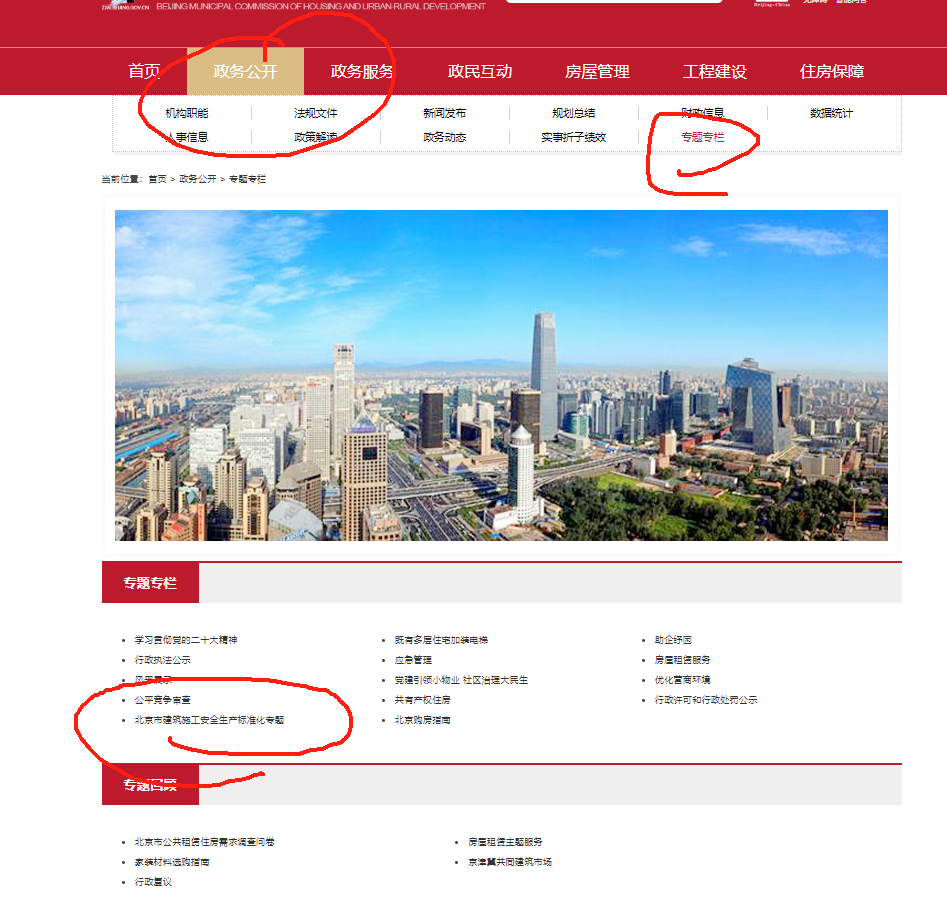Image resolution: width=947 pixels, height=909 pixels.
Task: Open the 应急管理 topic link
Action: tap(413, 660)
